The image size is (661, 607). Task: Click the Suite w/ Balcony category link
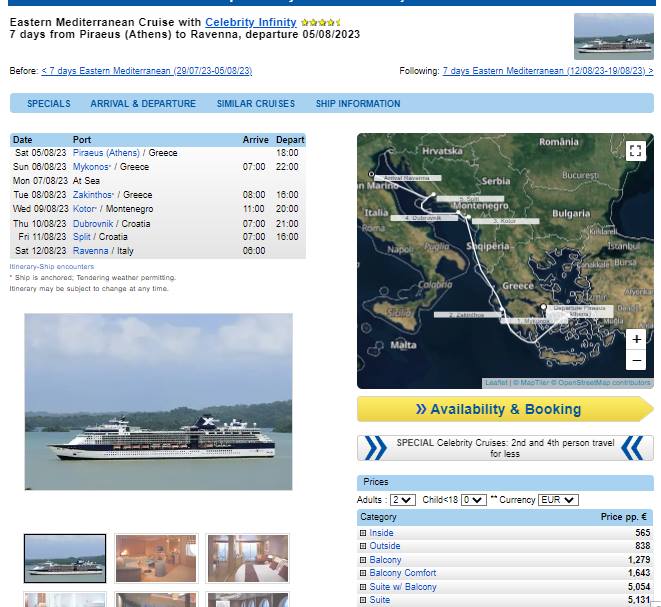click(403, 587)
